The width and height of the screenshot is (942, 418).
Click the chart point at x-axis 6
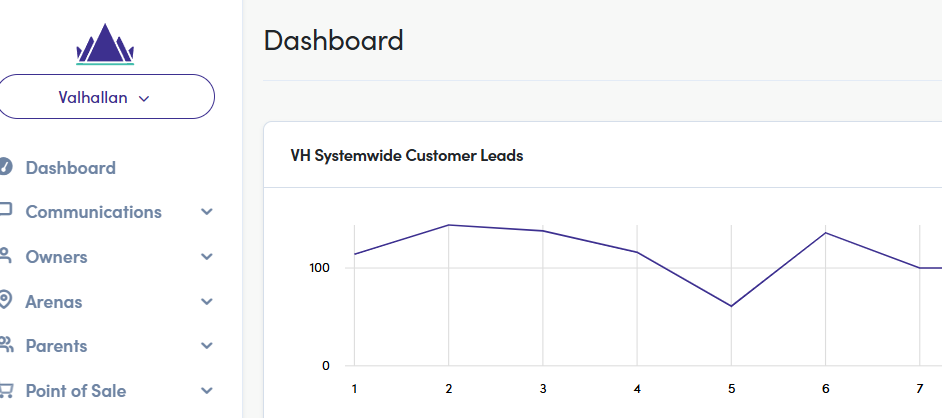click(x=825, y=232)
